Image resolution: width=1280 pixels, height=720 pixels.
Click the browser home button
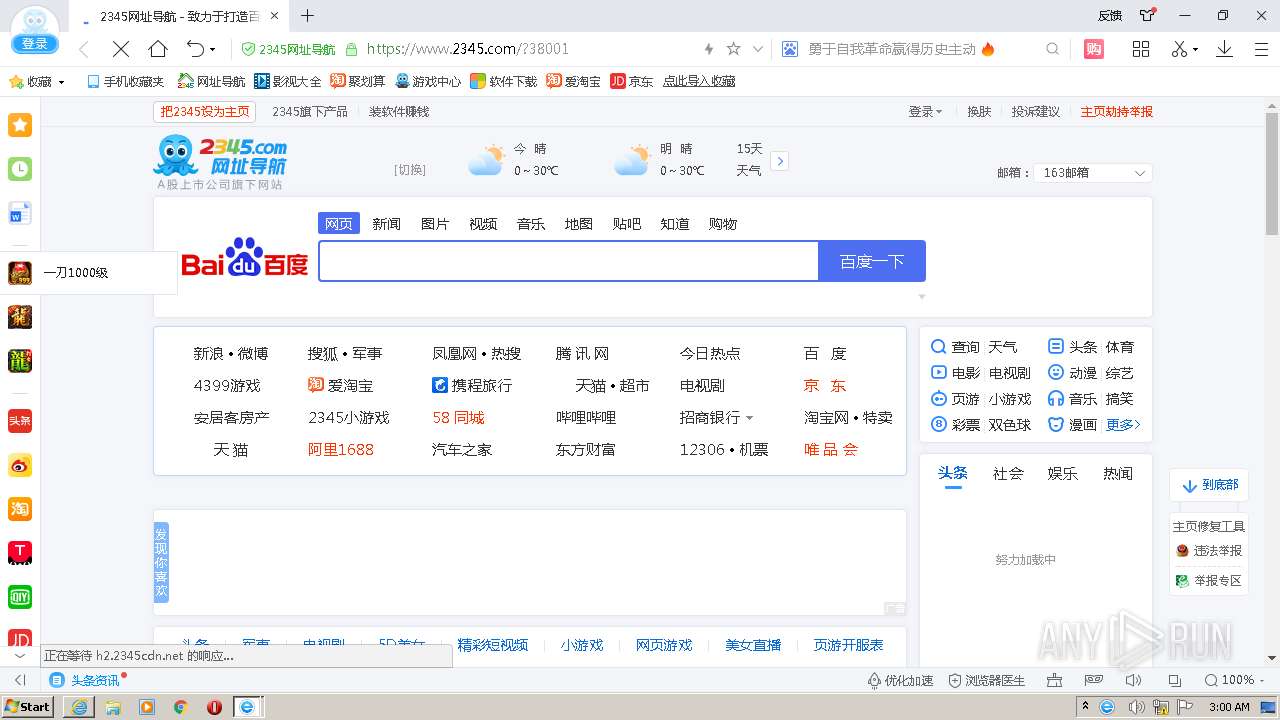158,49
